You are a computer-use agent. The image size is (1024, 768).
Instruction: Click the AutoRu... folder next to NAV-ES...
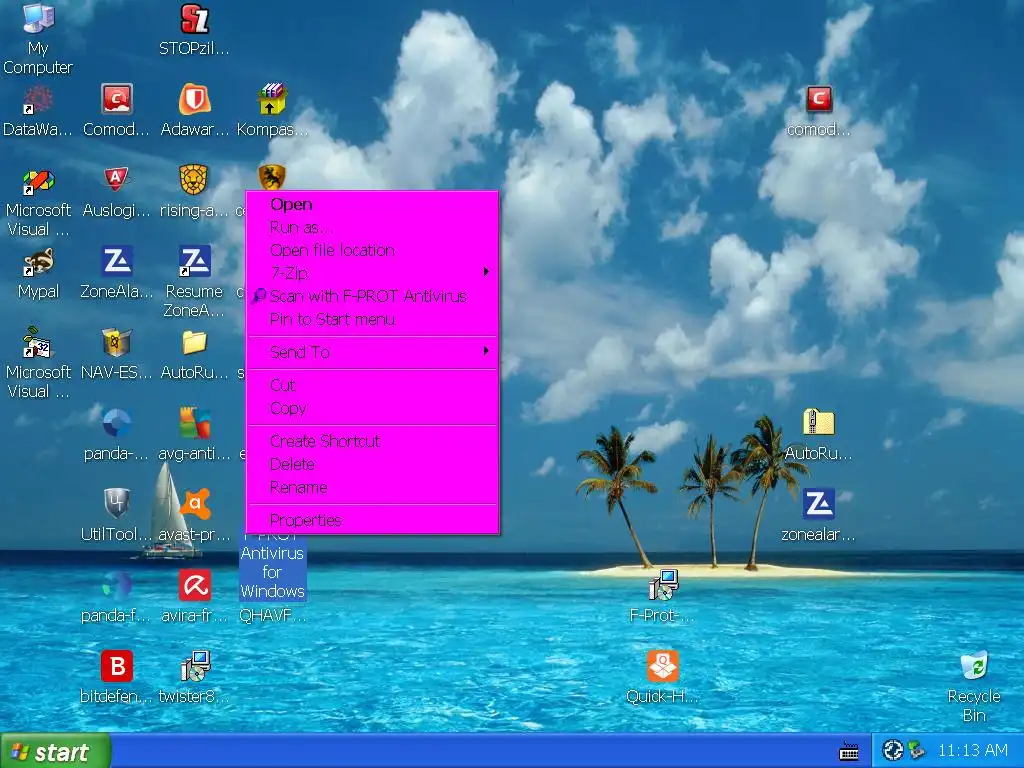click(195, 342)
